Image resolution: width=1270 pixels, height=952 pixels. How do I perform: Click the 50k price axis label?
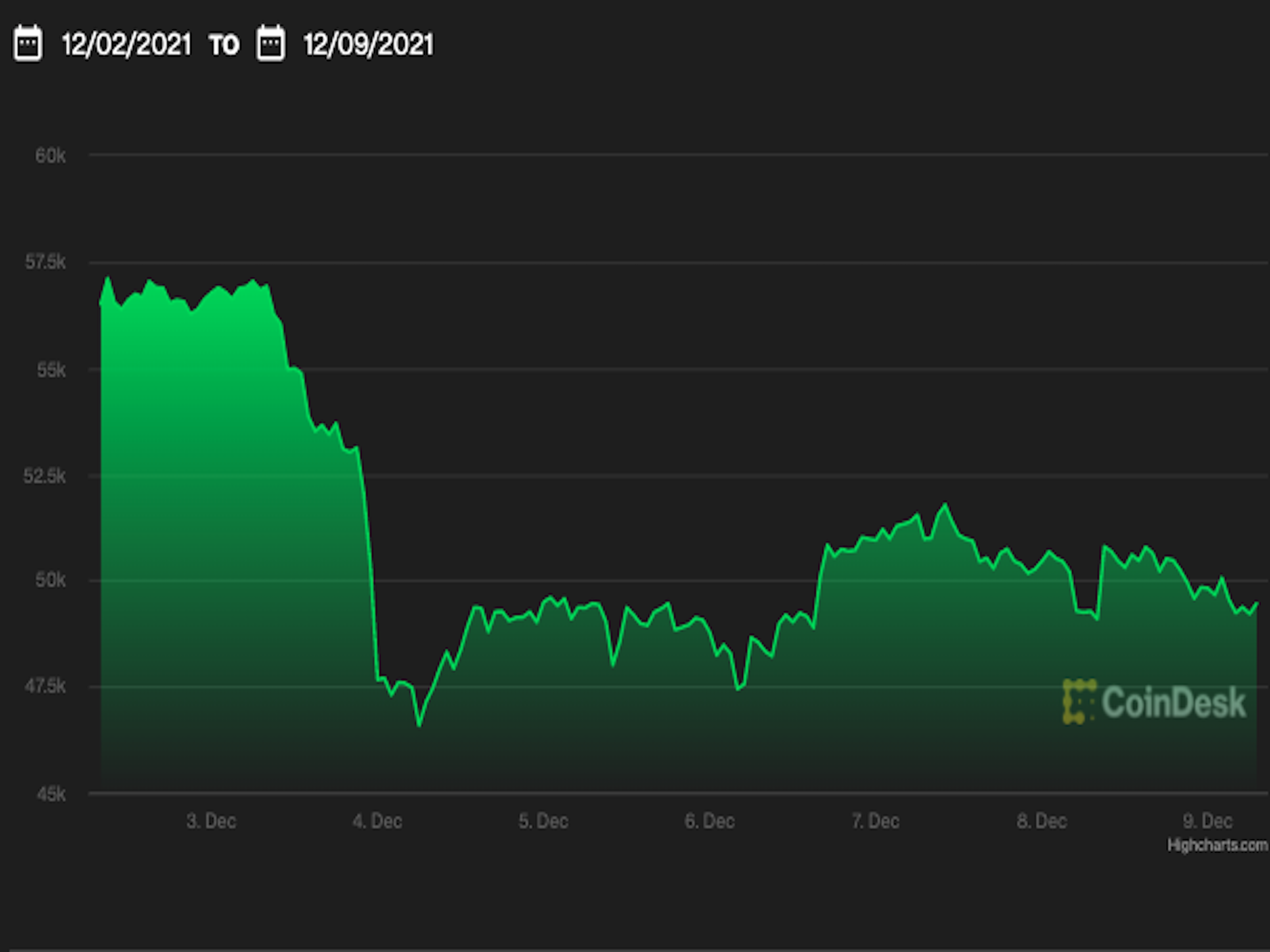[x=50, y=580]
